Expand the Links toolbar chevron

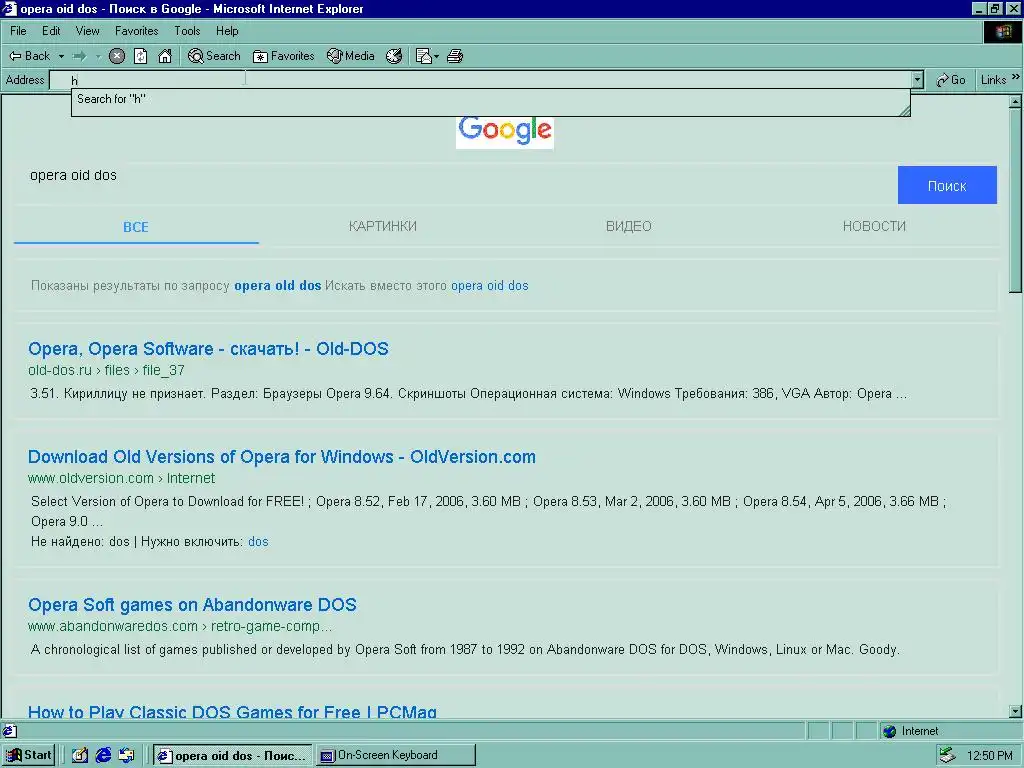click(x=1016, y=77)
